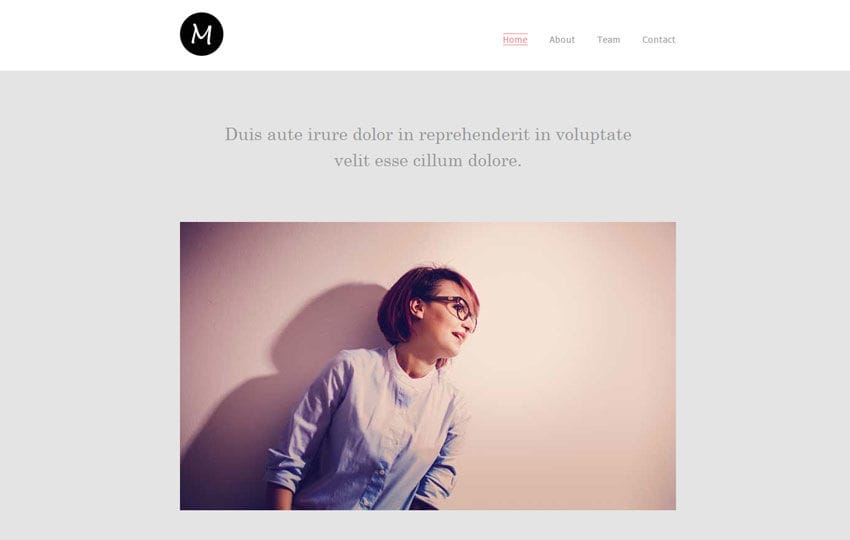This screenshot has height=540, width=850.
Task: Click the word 'dolor' in the headline
Action: (372, 134)
